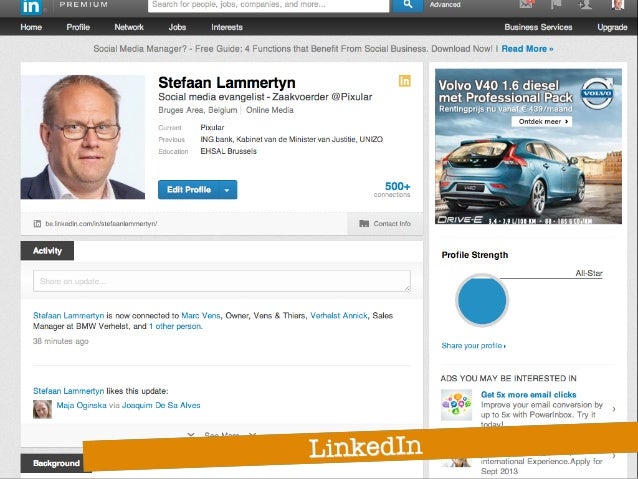This screenshot has height=479, width=638.
Task: Open the Joaquim De Sa Alves link
Action: pyautogui.click(x=161, y=405)
